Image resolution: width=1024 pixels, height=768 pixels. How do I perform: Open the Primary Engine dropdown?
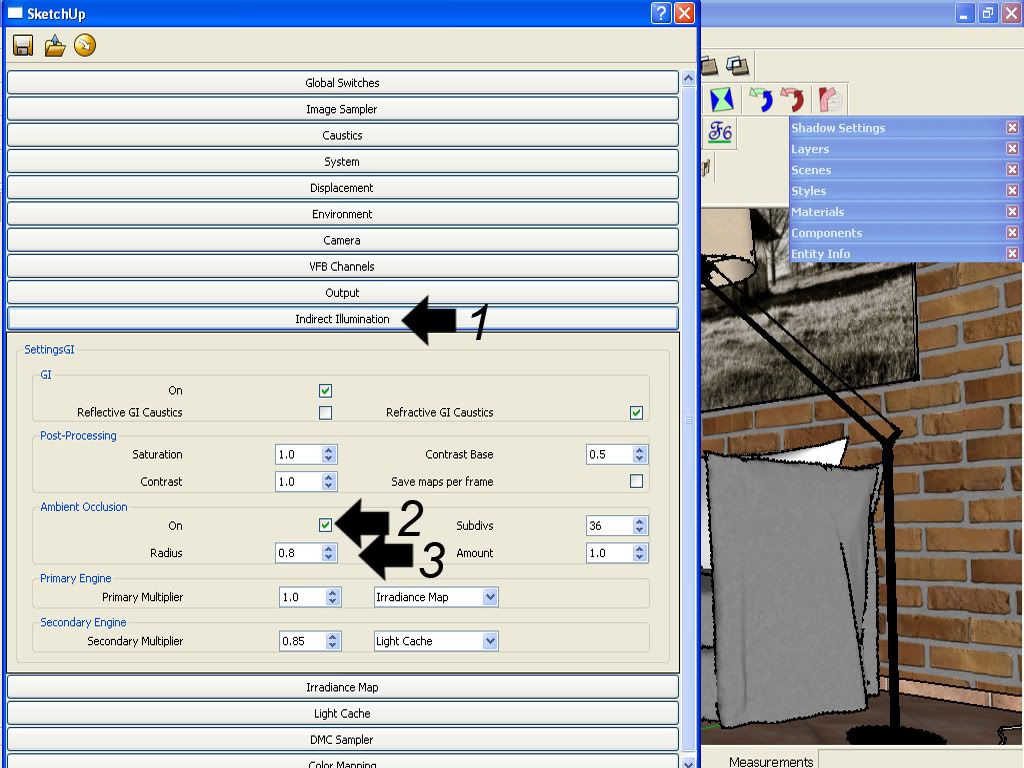tap(436, 597)
